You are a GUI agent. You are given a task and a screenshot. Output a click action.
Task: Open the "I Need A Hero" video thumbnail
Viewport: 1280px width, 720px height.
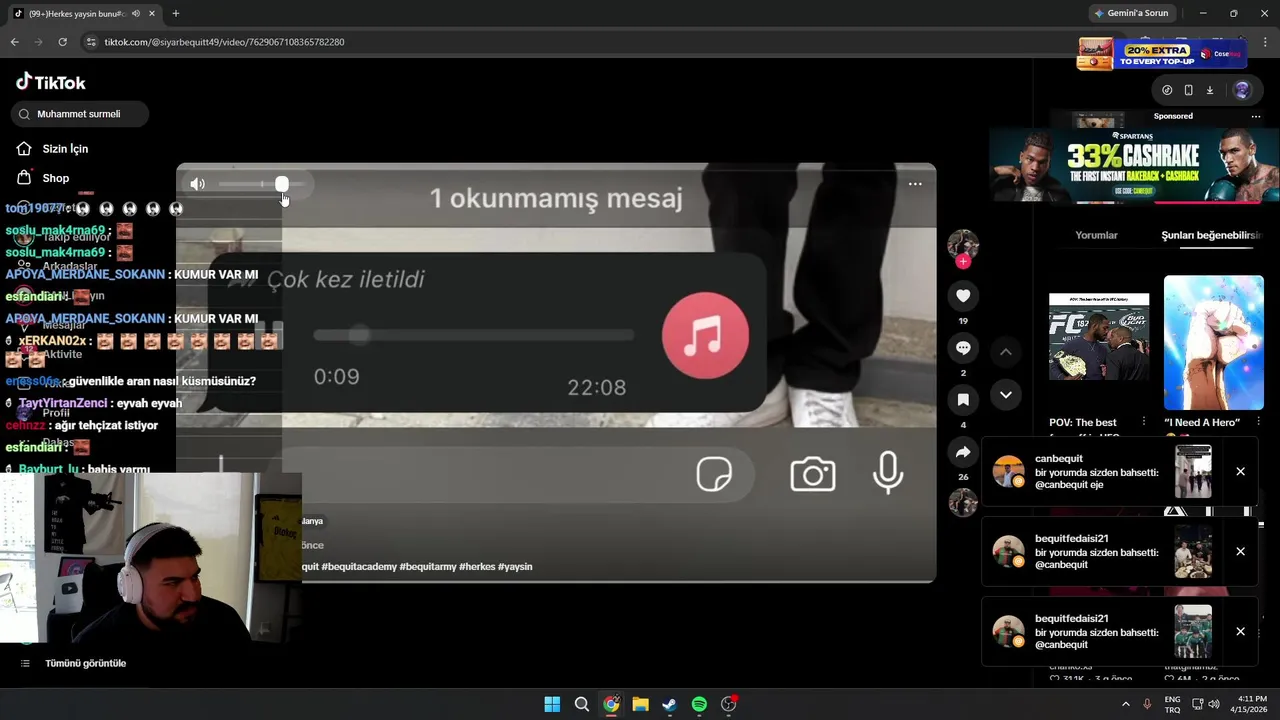click(x=1214, y=342)
